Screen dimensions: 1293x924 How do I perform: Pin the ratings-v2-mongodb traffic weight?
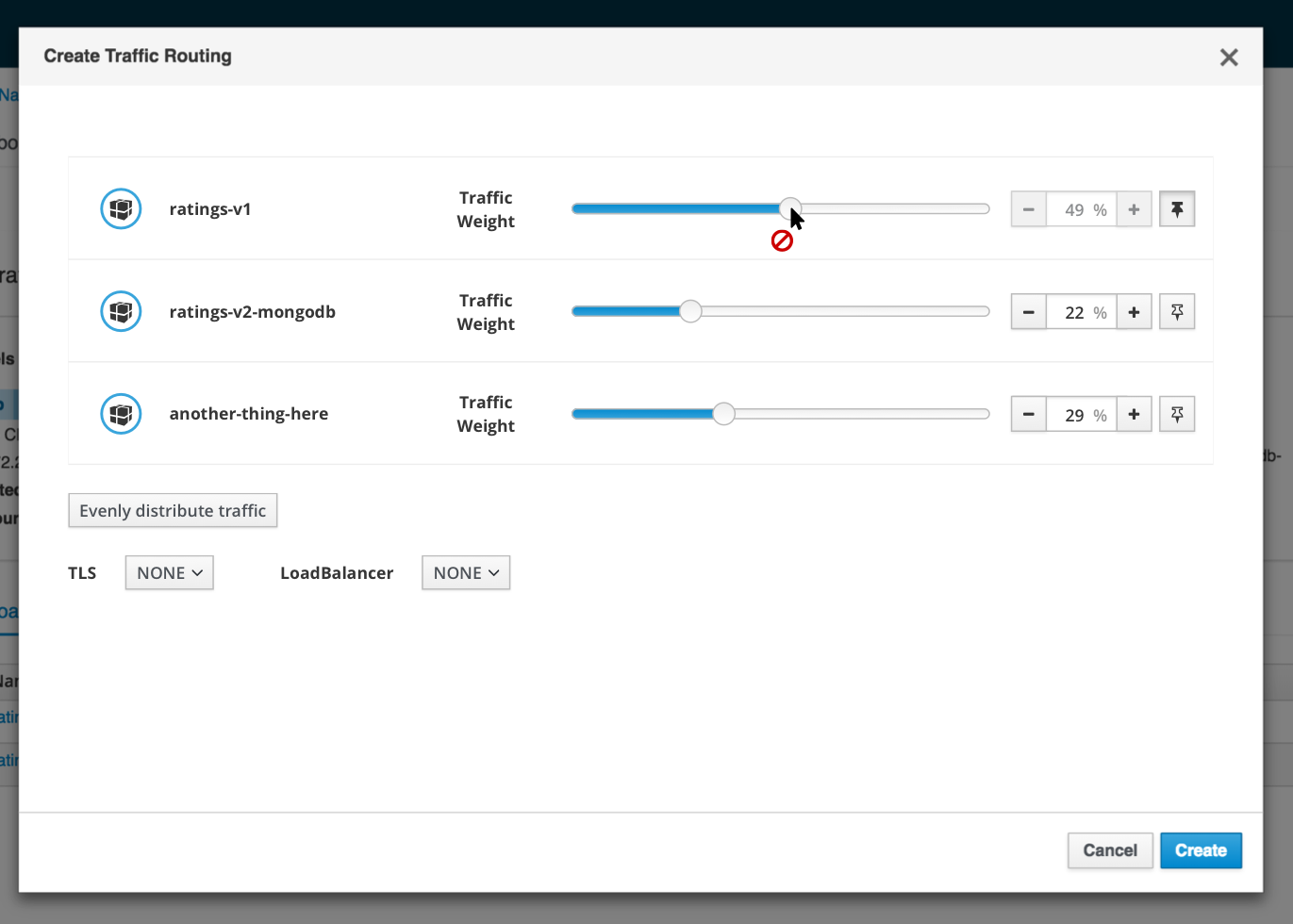pos(1177,312)
